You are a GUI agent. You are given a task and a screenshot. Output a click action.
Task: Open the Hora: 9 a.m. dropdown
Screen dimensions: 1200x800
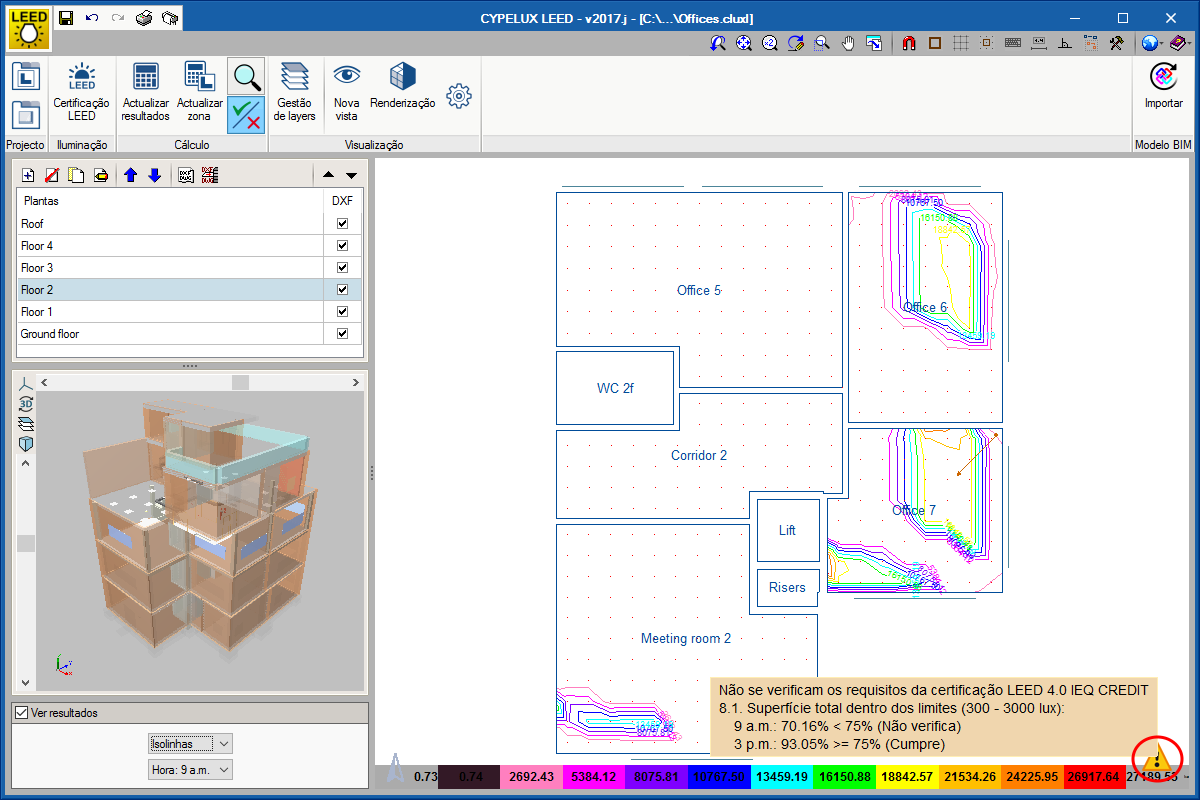pos(190,769)
